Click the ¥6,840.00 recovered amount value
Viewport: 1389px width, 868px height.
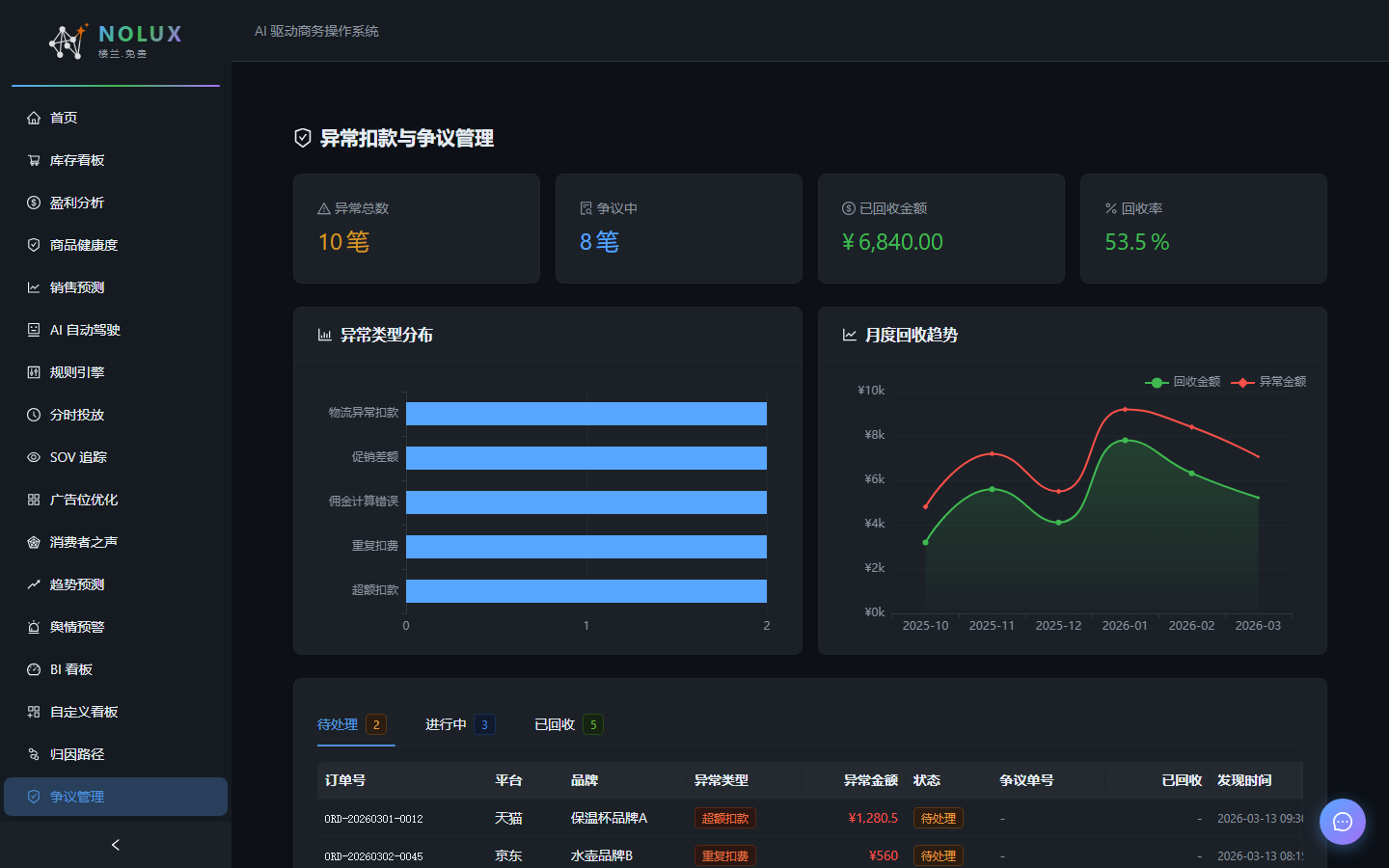pos(893,242)
